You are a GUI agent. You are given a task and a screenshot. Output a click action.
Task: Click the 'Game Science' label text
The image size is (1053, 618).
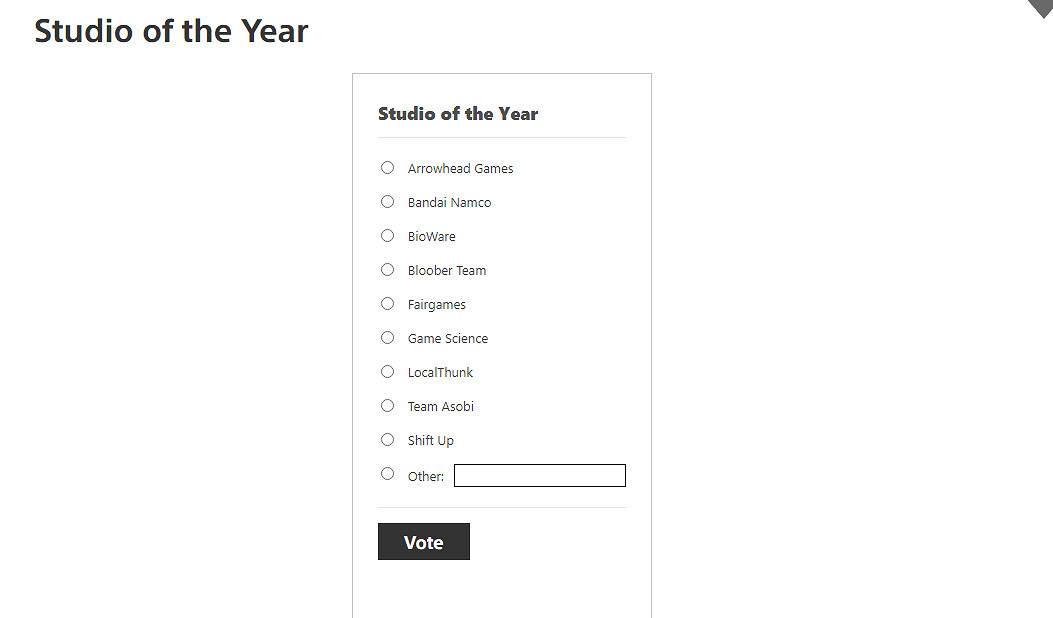click(x=447, y=339)
